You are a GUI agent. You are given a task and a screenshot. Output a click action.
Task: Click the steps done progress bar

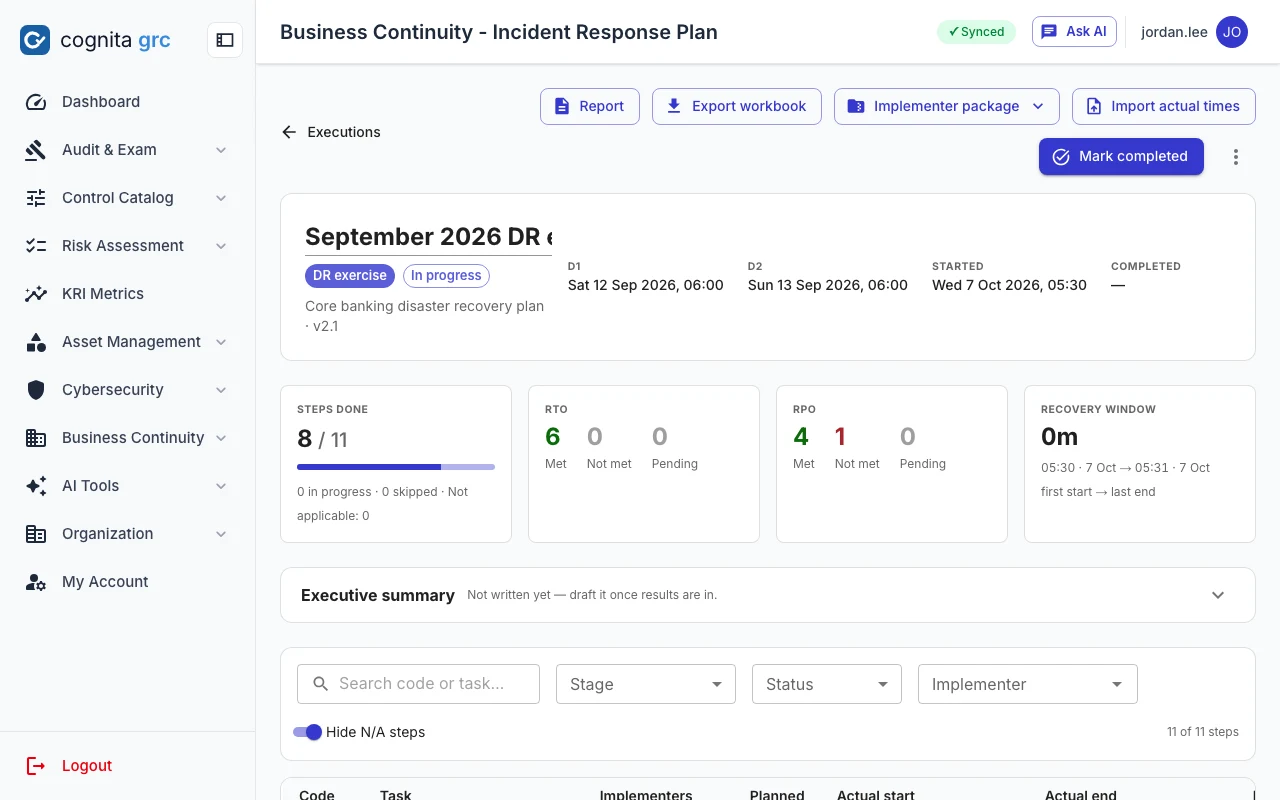tap(396, 467)
